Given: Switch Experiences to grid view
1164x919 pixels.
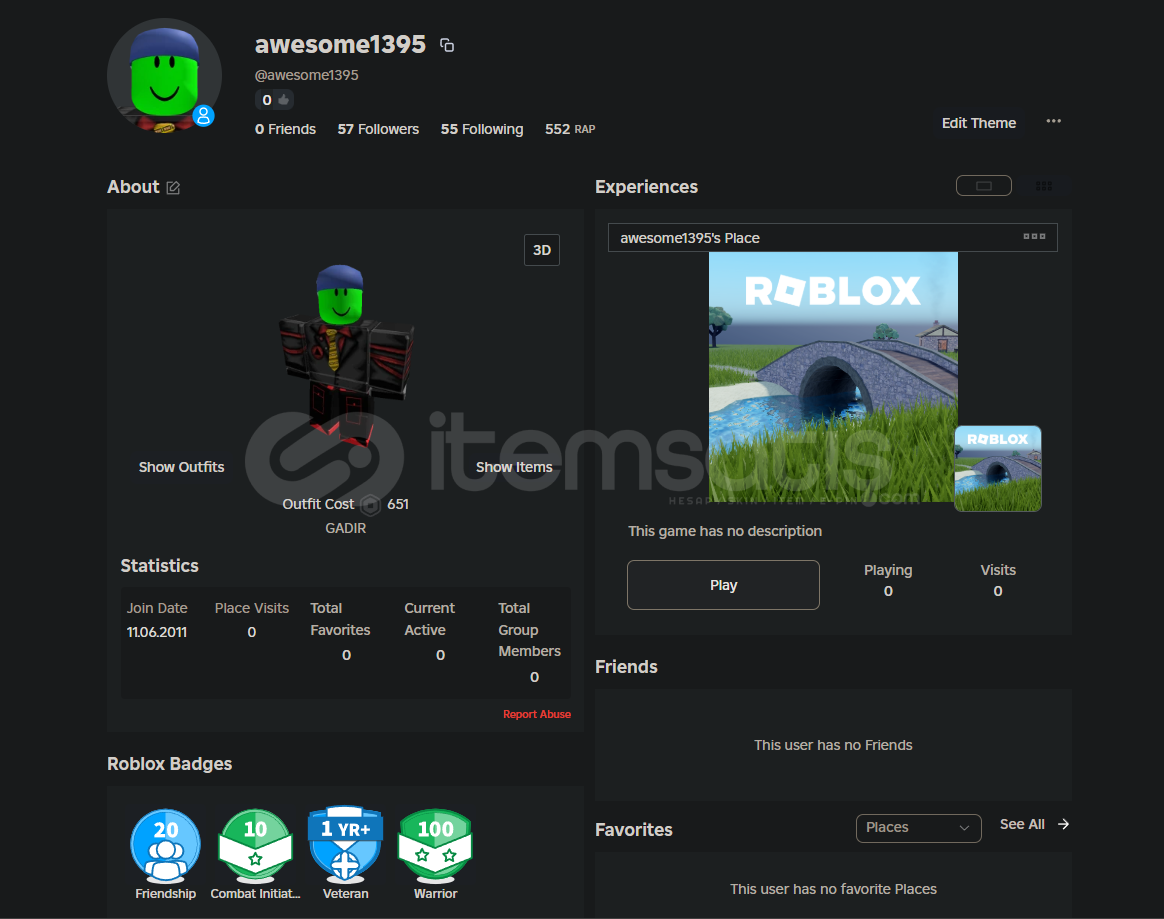Looking at the screenshot, I should click(1044, 186).
